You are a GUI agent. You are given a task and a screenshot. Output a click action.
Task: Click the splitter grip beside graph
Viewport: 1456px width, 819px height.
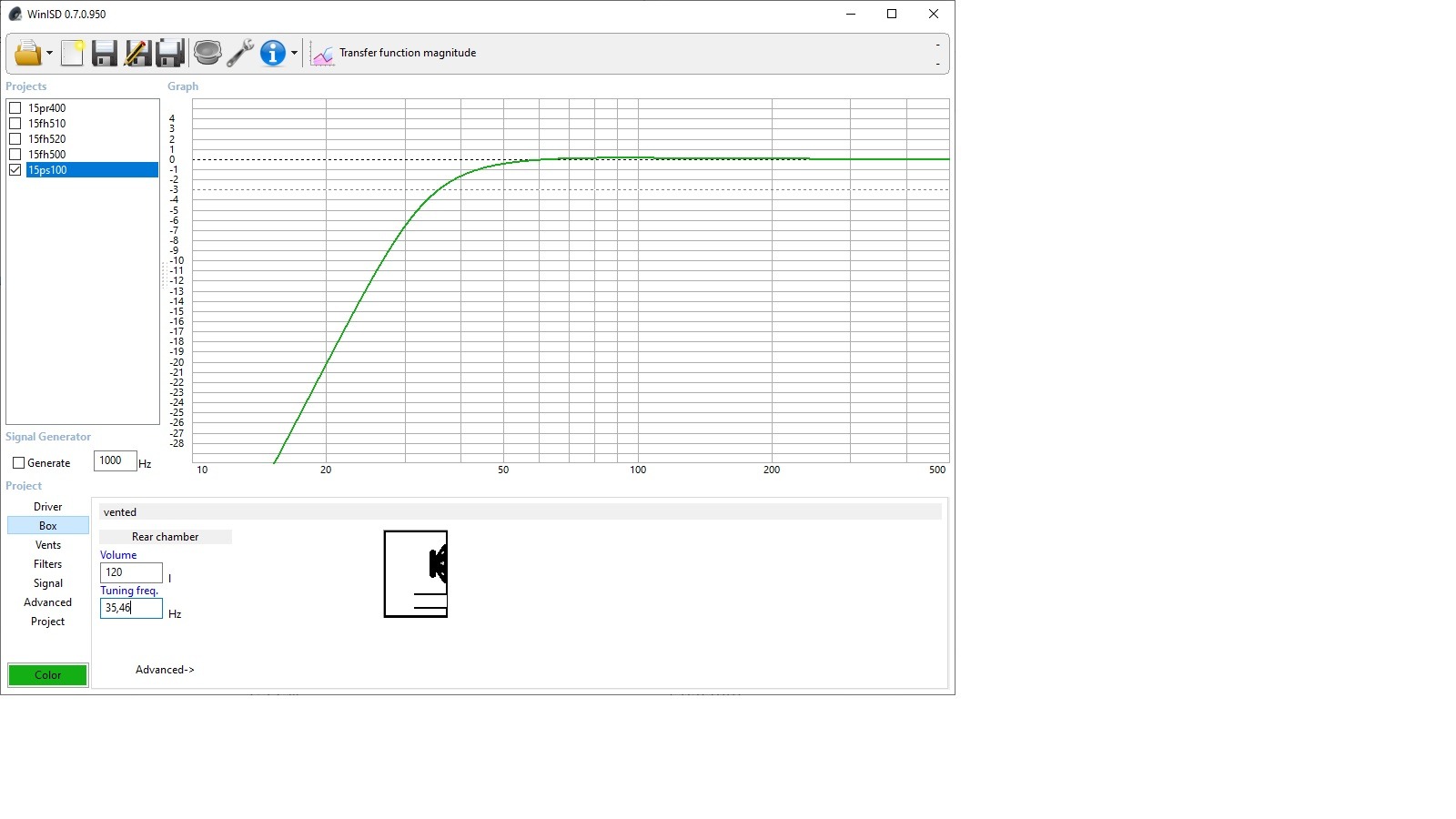click(163, 275)
